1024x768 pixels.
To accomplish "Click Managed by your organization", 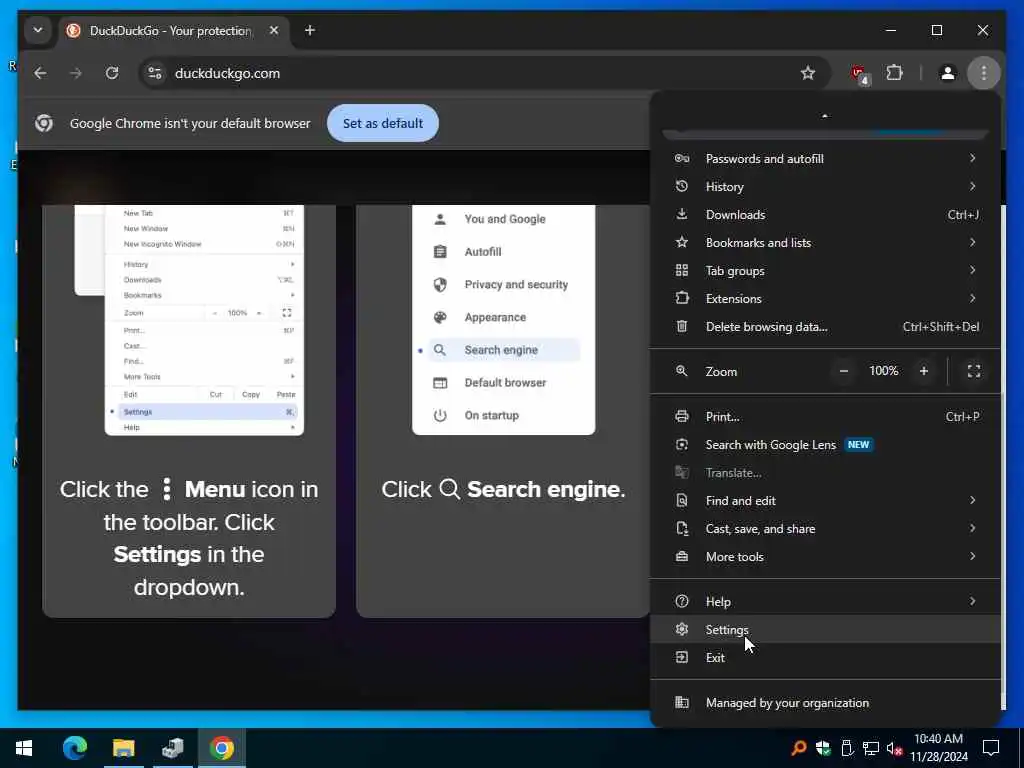I will 825,703.
